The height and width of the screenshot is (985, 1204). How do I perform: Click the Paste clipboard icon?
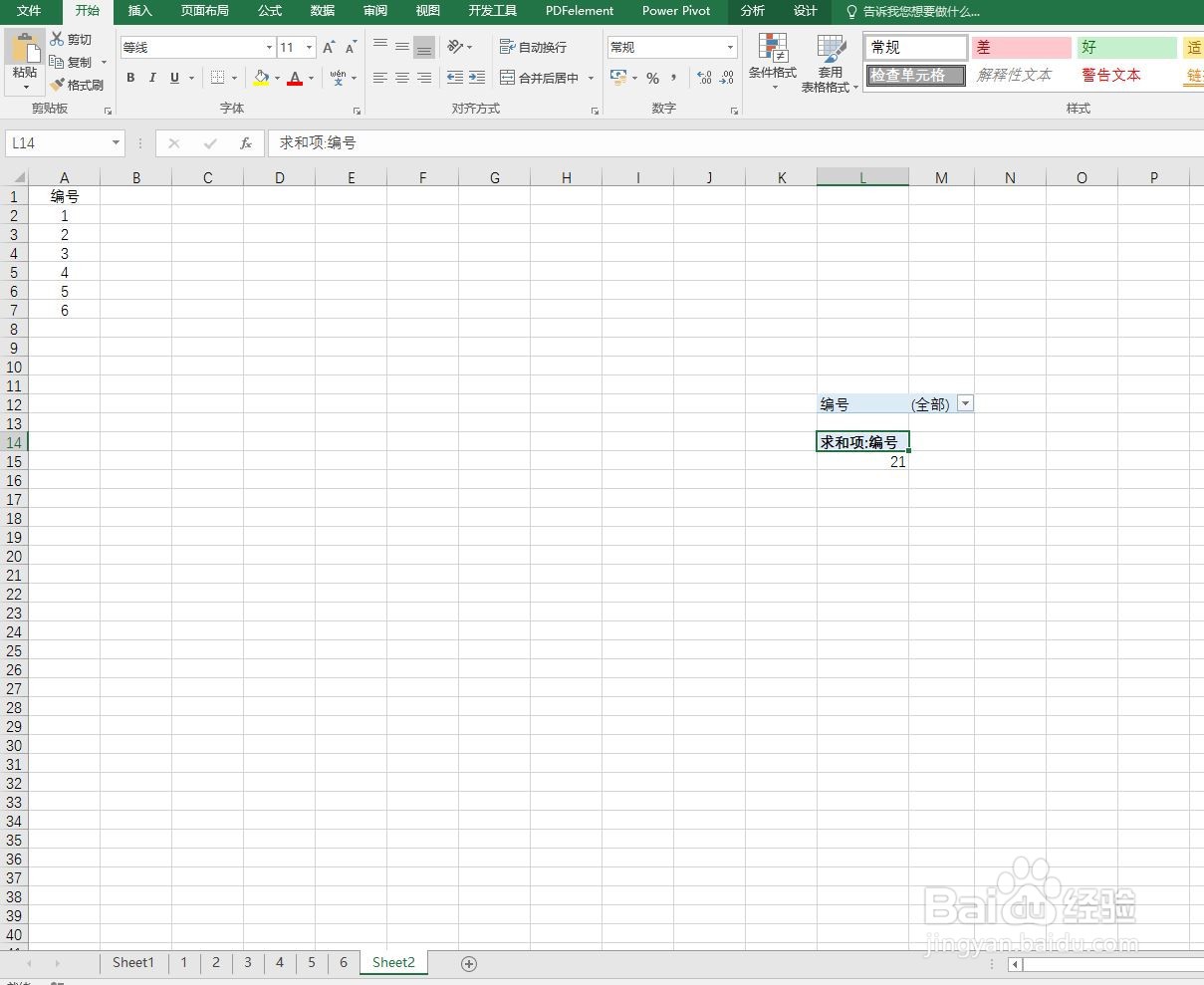(25, 48)
